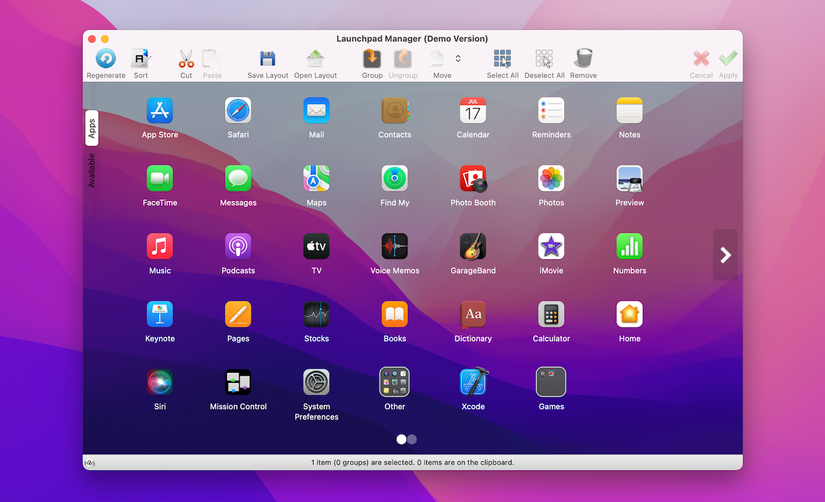Select the GarageBand app icon
Image resolution: width=825 pixels, height=502 pixels.
pyautogui.click(x=473, y=246)
